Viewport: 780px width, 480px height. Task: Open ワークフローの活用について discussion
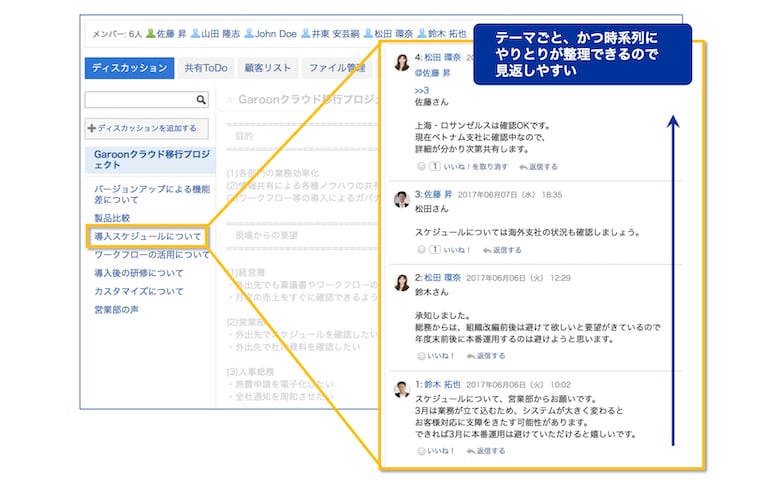tap(152, 255)
